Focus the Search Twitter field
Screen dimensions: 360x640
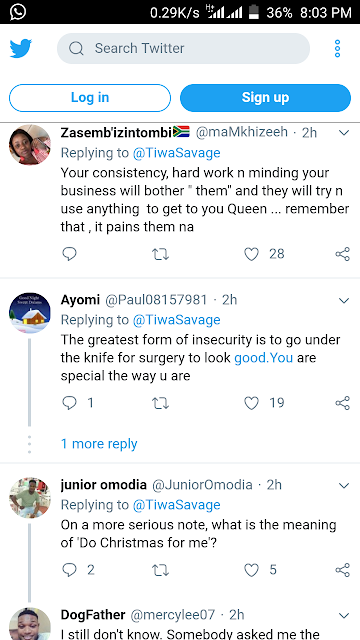click(x=183, y=49)
